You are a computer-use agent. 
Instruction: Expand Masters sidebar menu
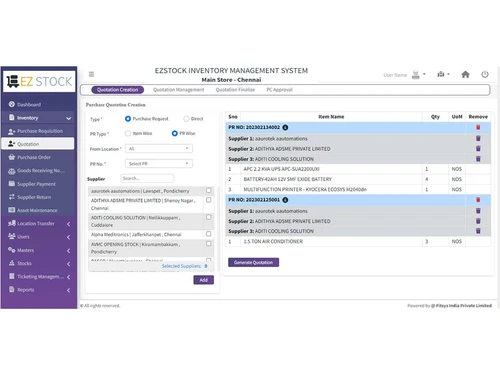[x=68, y=250]
